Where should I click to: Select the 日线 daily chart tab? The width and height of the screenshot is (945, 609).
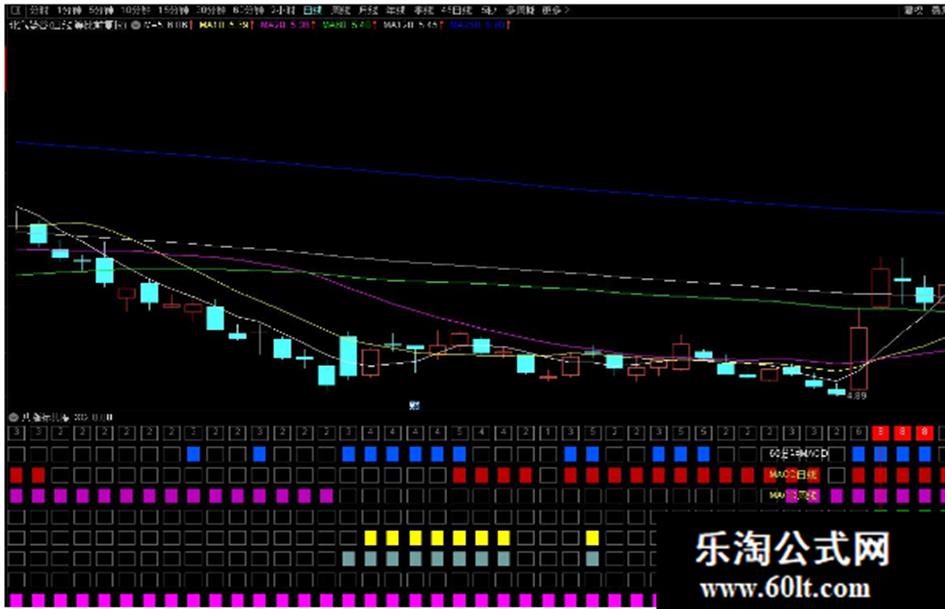pos(312,10)
